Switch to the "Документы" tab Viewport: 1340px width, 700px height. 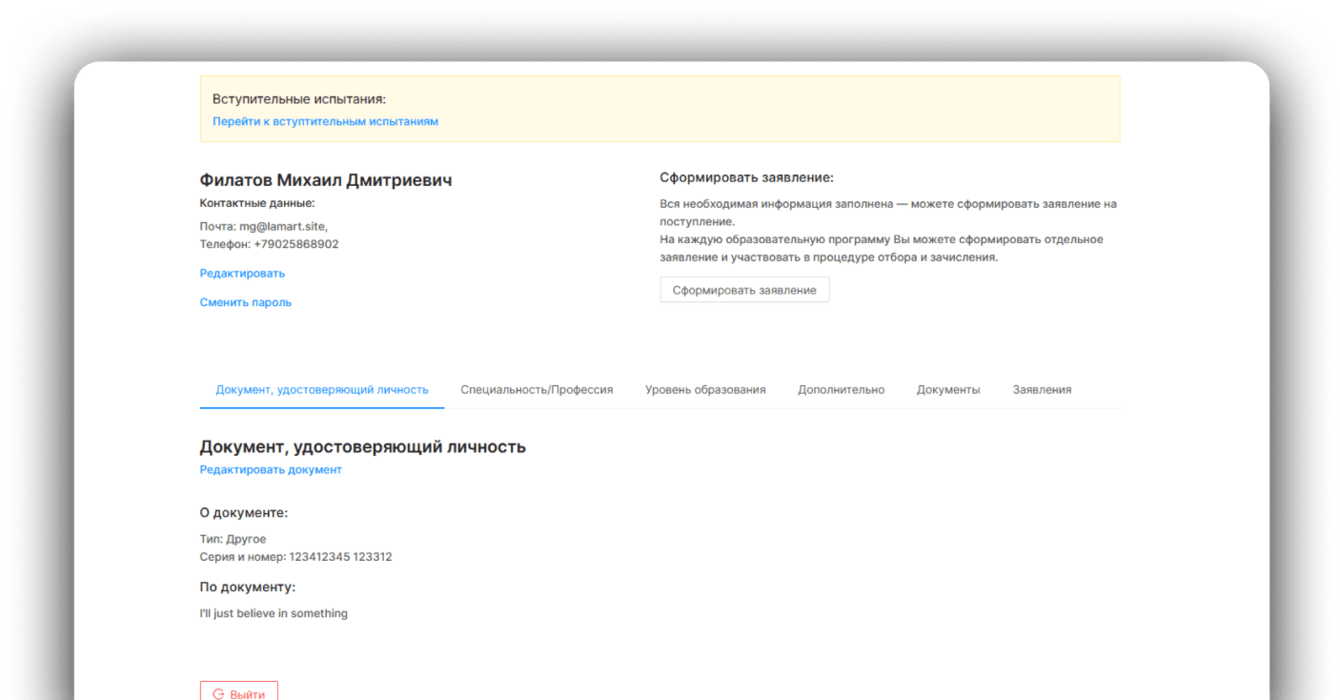(x=948, y=390)
